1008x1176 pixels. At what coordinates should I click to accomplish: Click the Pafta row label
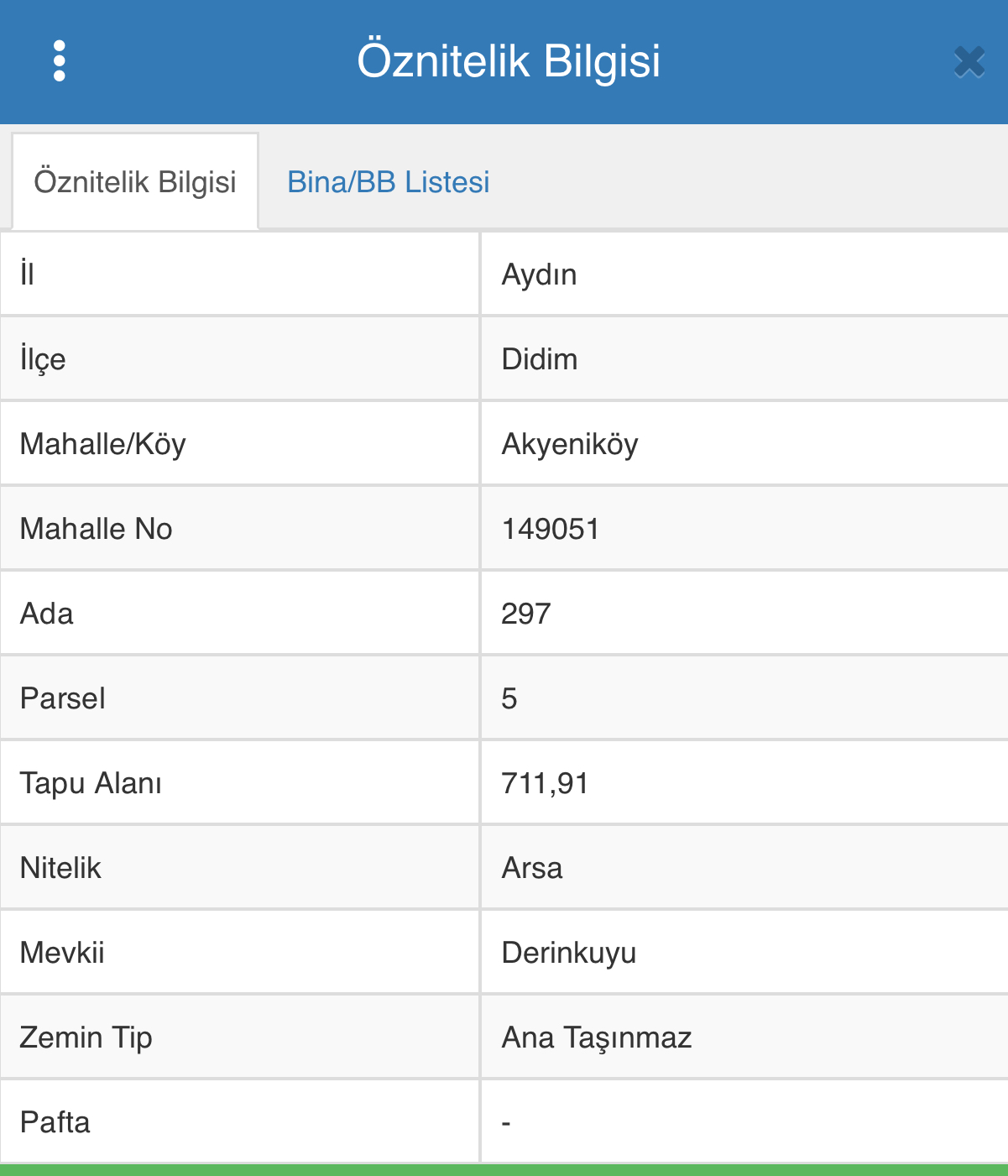(55, 1122)
